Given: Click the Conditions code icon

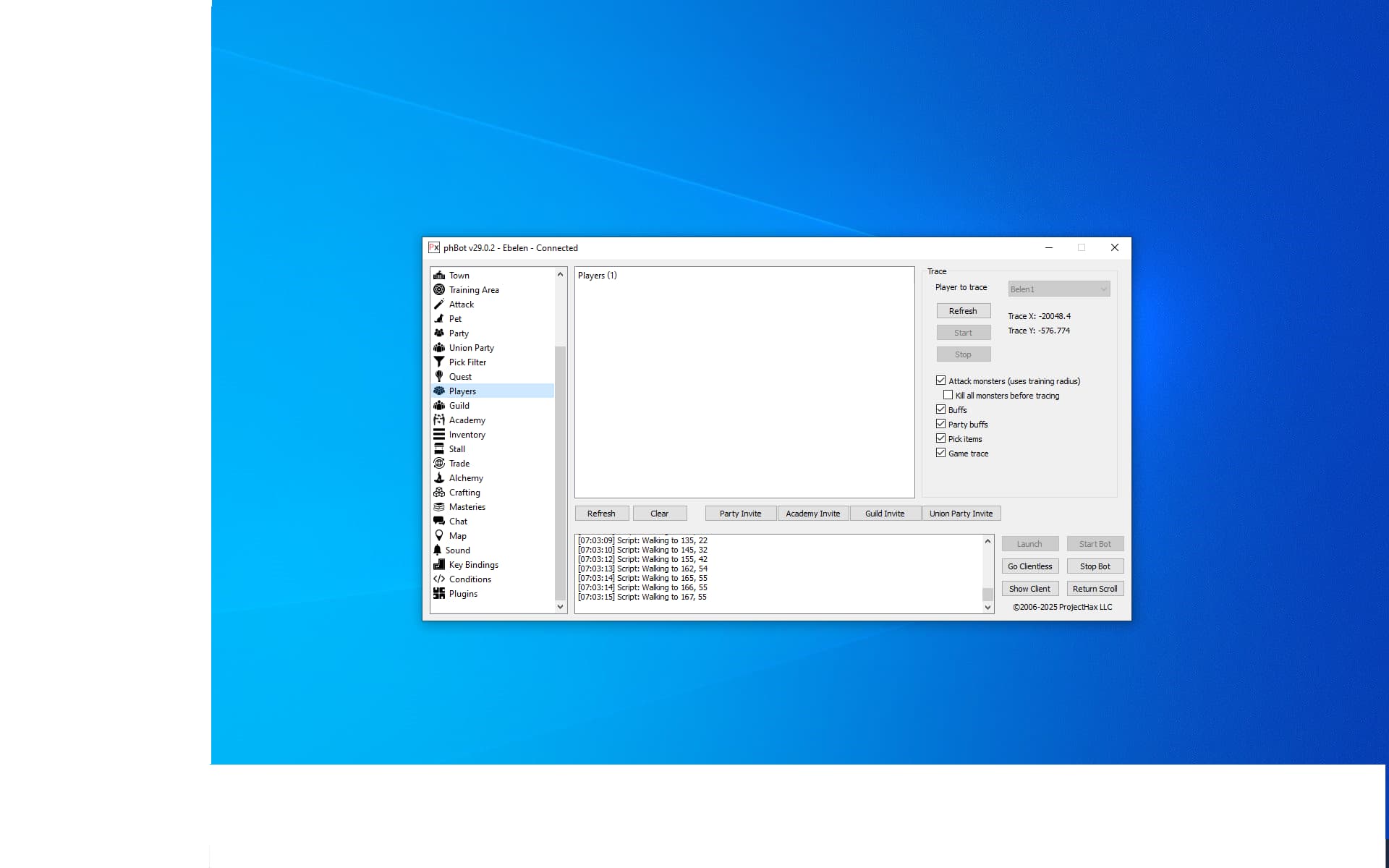Looking at the screenshot, I should click(x=439, y=579).
